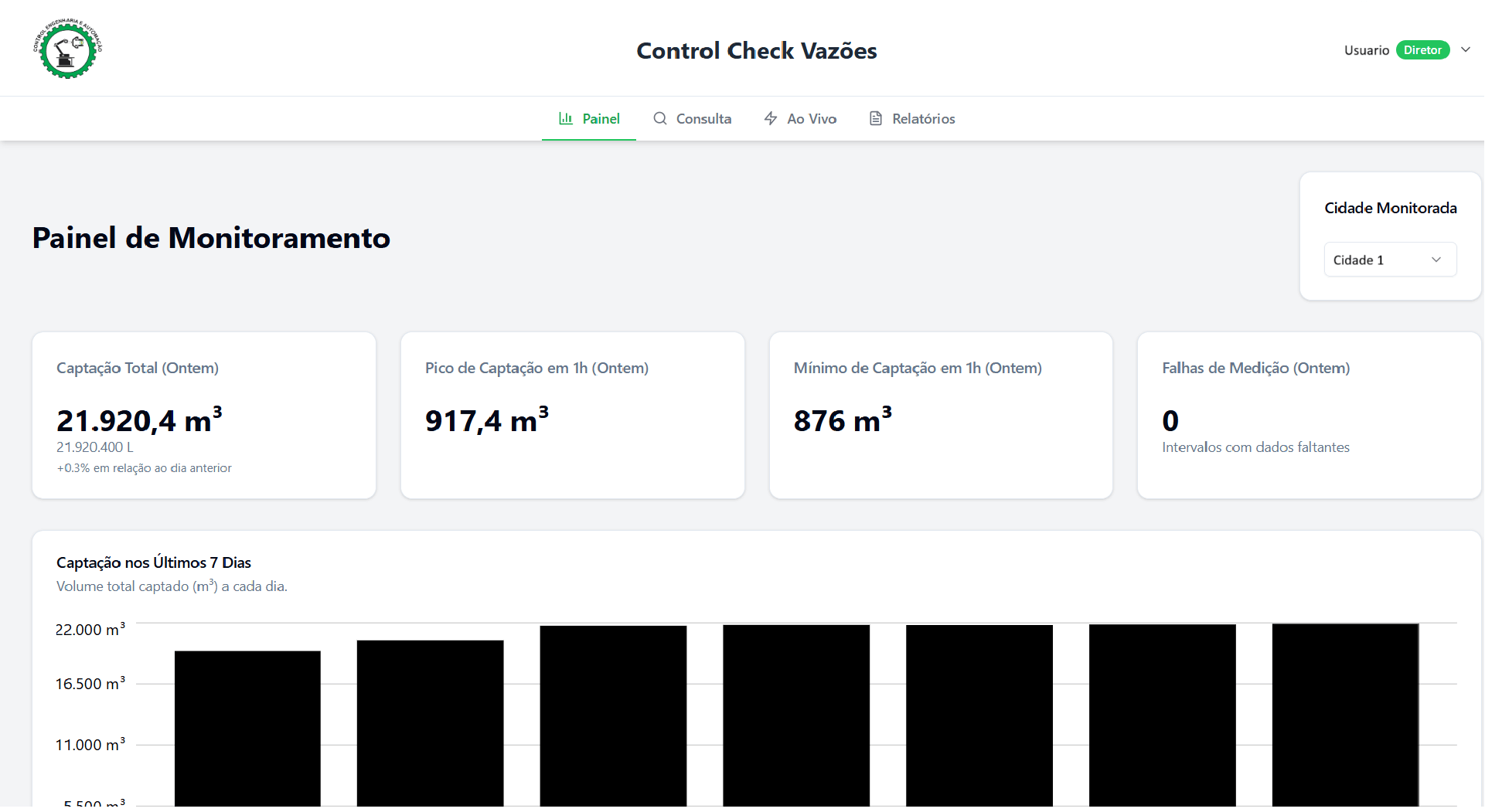Click the green Diretor badge

(x=1423, y=50)
